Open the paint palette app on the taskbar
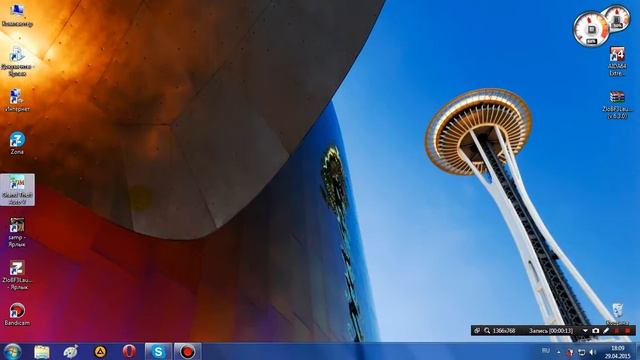The image size is (640, 360). pyautogui.click(x=71, y=351)
